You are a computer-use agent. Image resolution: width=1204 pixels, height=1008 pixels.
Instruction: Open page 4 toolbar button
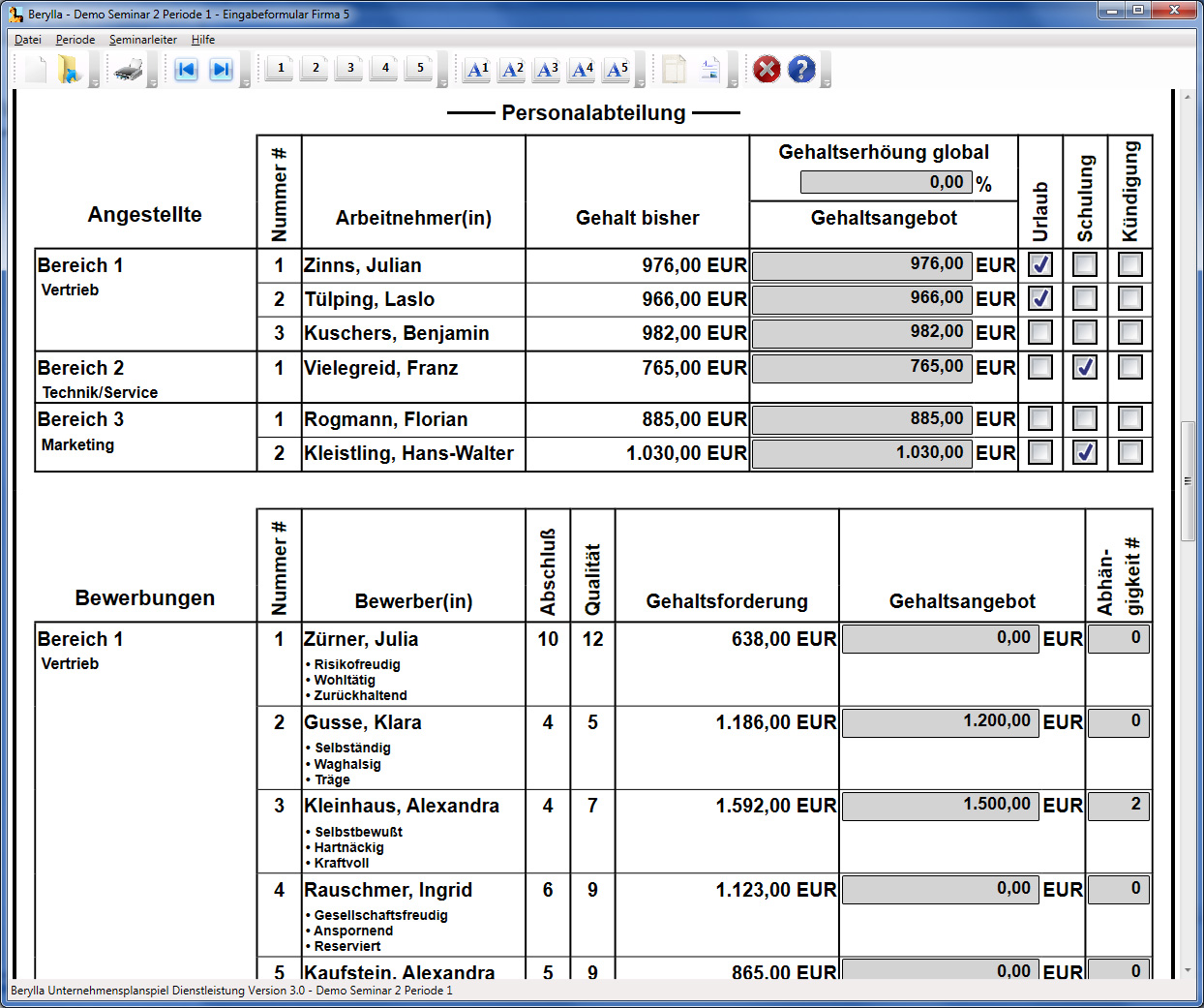pyautogui.click(x=384, y=68)
